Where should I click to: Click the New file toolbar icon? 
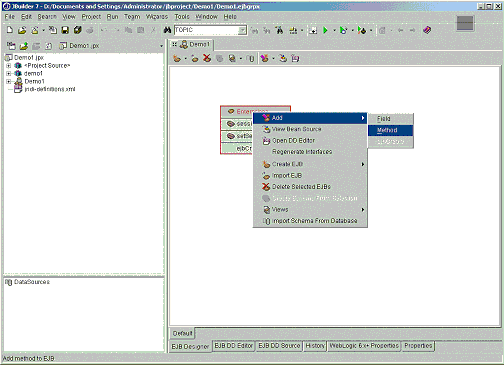pyautogui.click(x=10, y=30)
